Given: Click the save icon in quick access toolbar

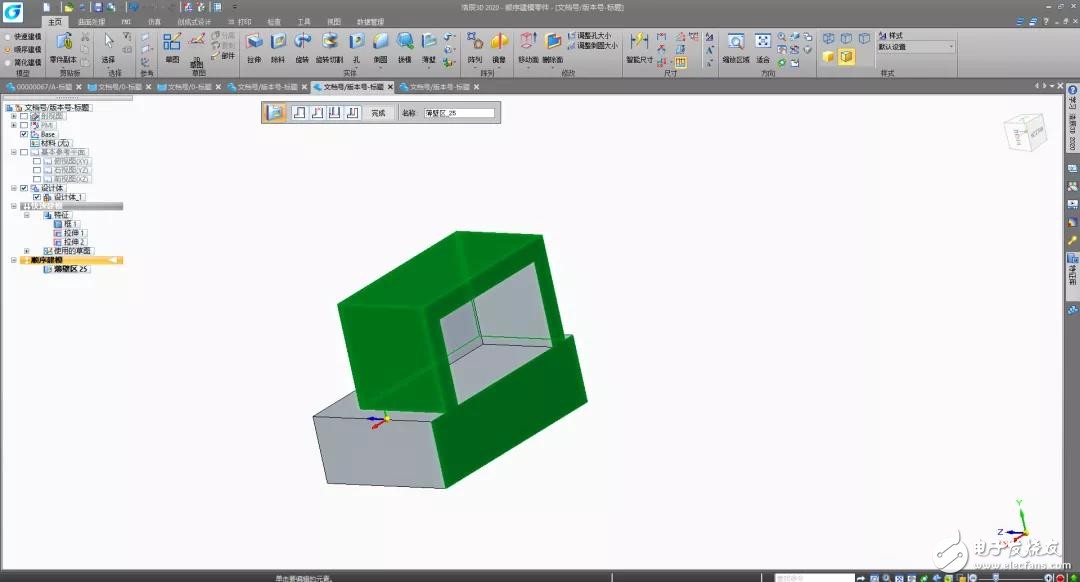Looking at the screenshot, I should pyautogui.click(x=98, y=7).
